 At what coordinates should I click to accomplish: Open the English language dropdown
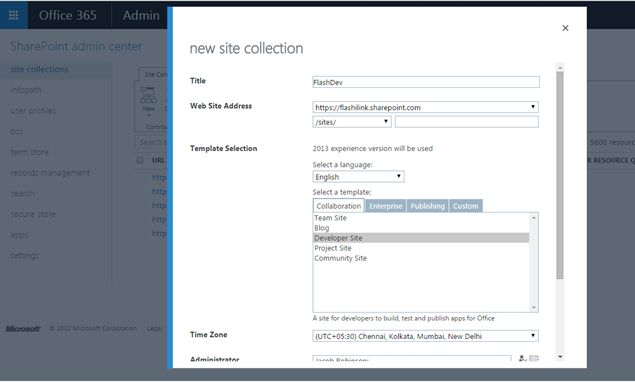click(358, 177)
